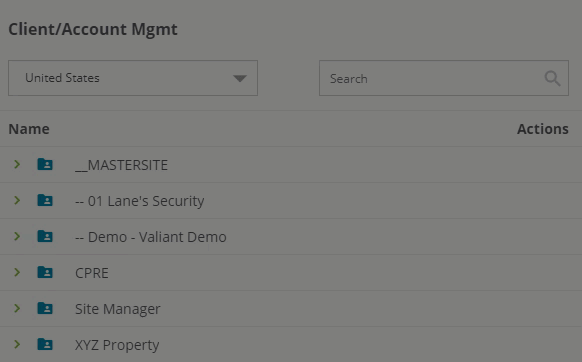Viewport: 582px width, 362px height.
Task: Select the Site Manager account name
Action: pyautogui.click(x=118, y=309)
